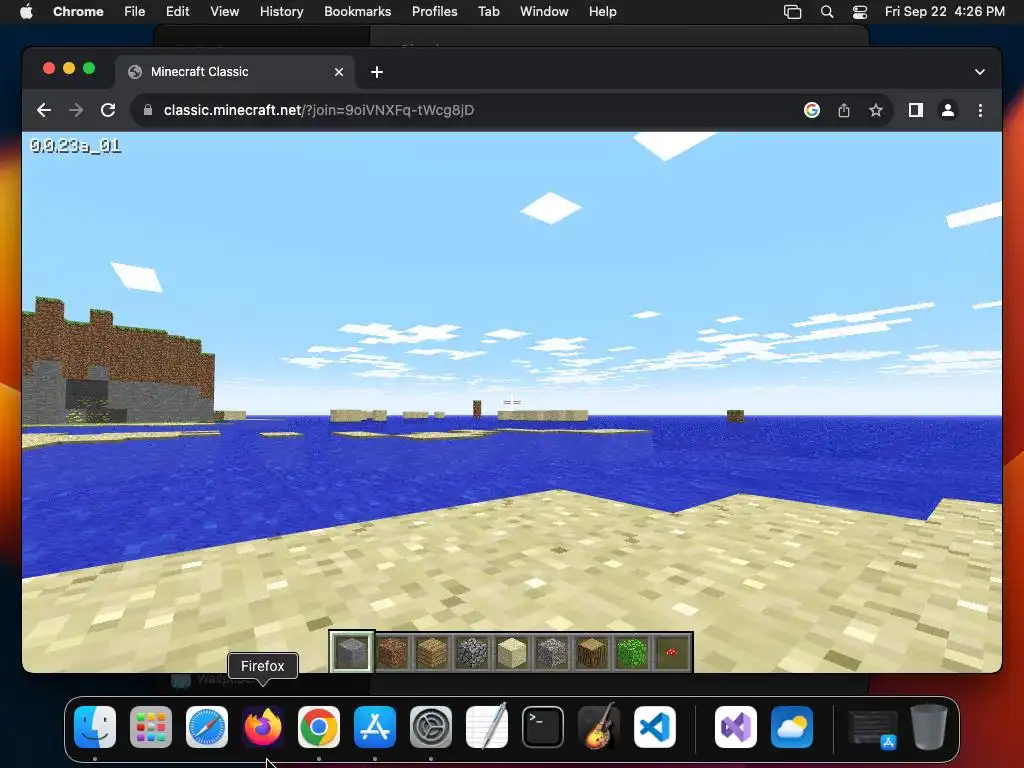1024x768 pixels.
Task: Open the View menu
Action: (x=225, y=11)
